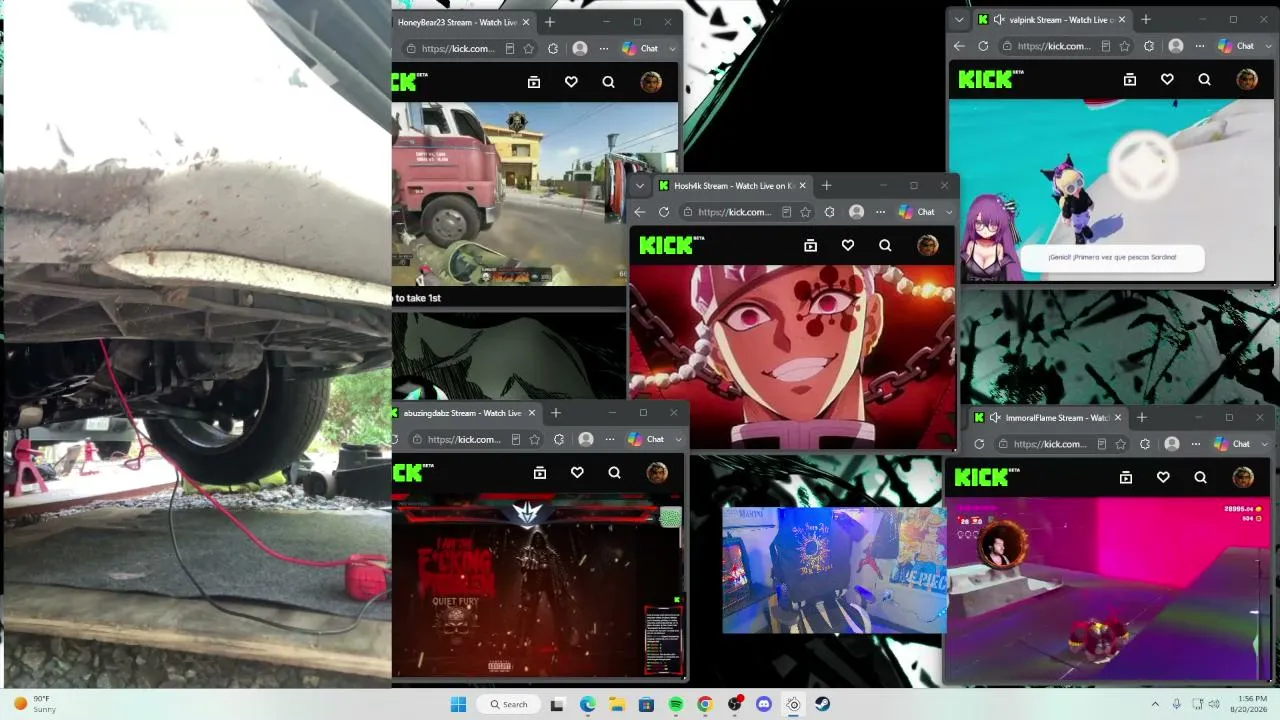
Task: Open search in abuzingdabz Kick header
Action: coord(614,473)
